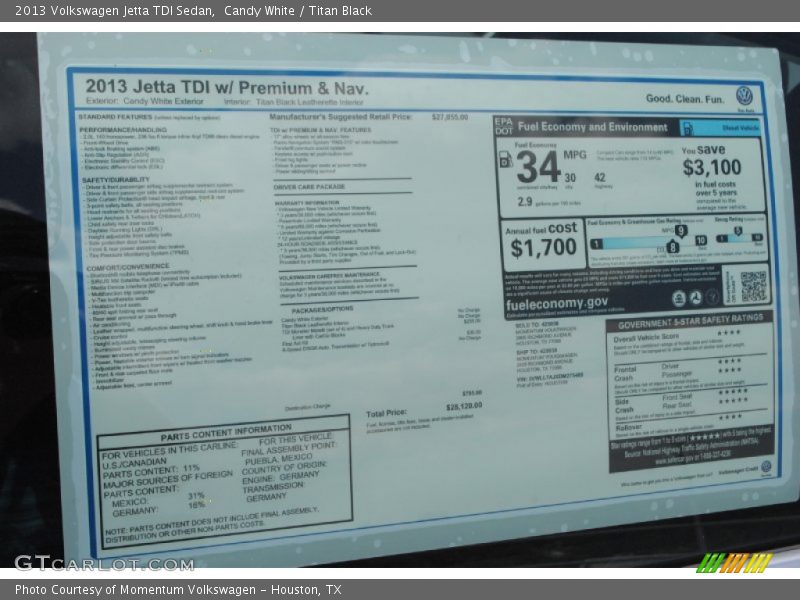Click the '2.9' gallons per 100 miles value

524,202
